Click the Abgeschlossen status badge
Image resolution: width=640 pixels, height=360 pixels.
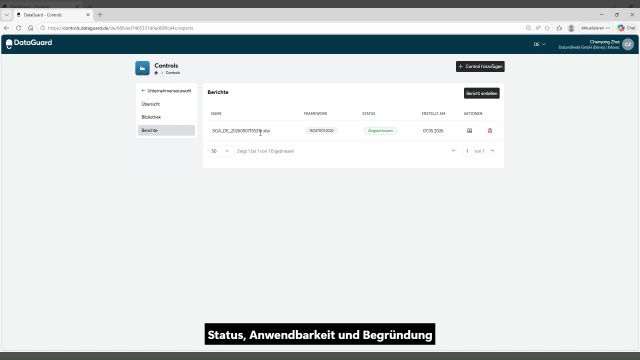click(380, 131)
